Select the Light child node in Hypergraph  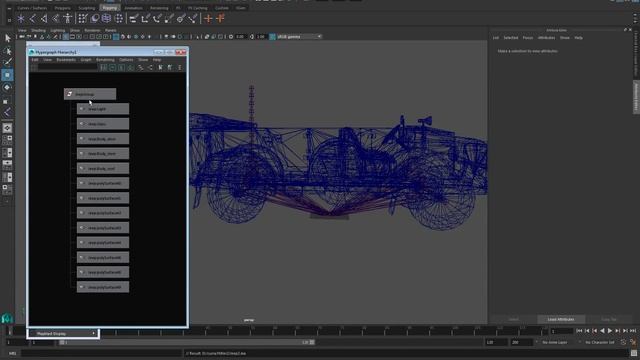[103, 109]
